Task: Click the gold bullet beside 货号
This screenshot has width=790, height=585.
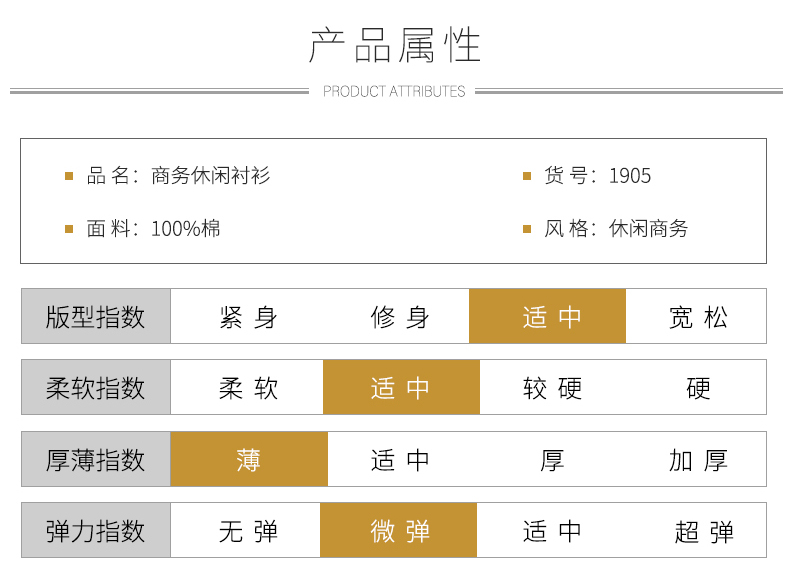Action: pos(527,176)
